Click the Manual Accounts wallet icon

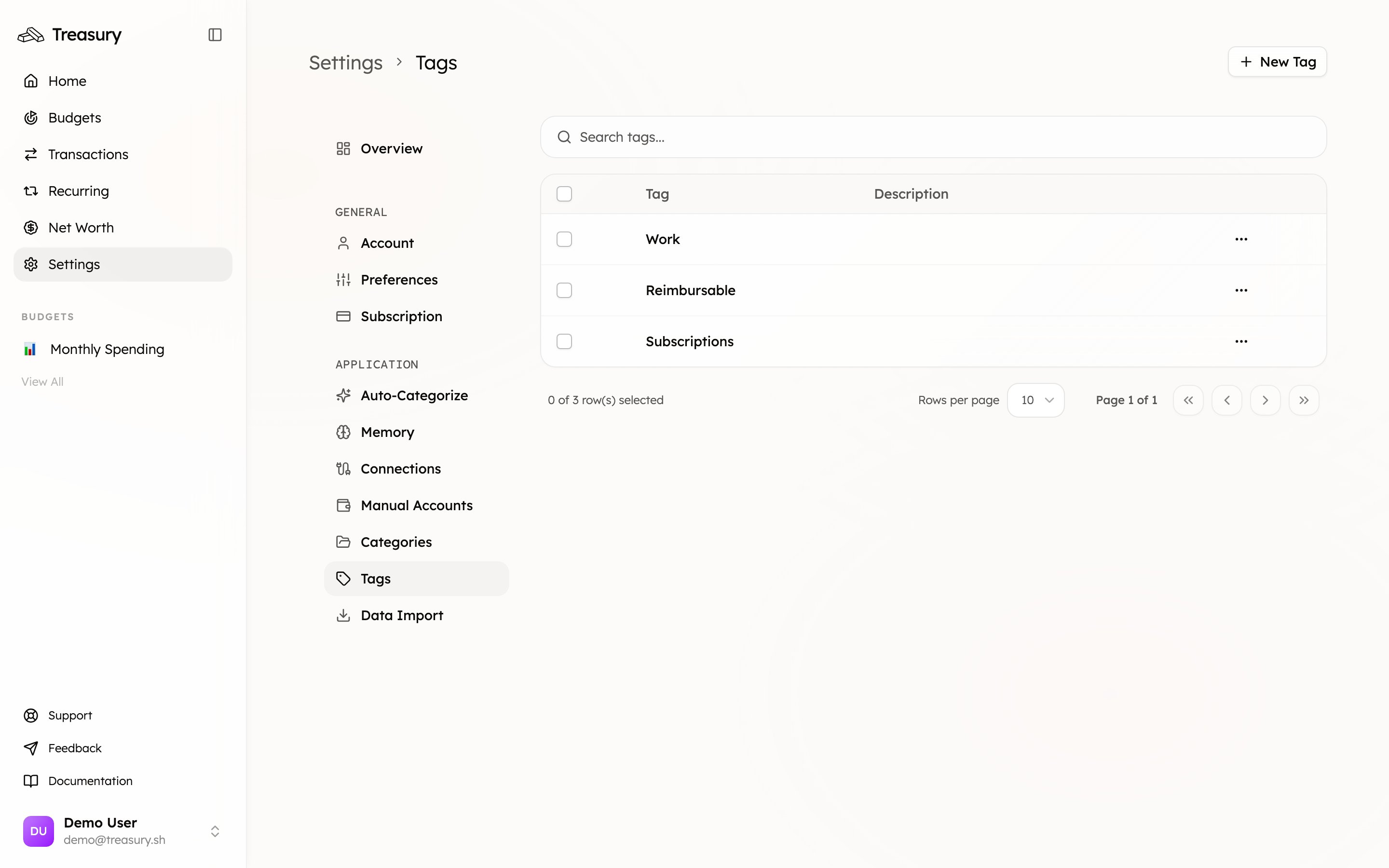343,506
